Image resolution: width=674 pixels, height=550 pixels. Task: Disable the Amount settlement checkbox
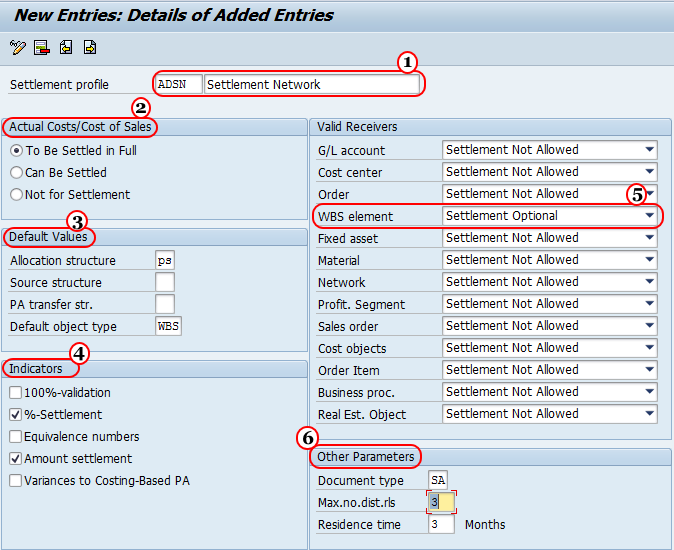click(16, 459)
